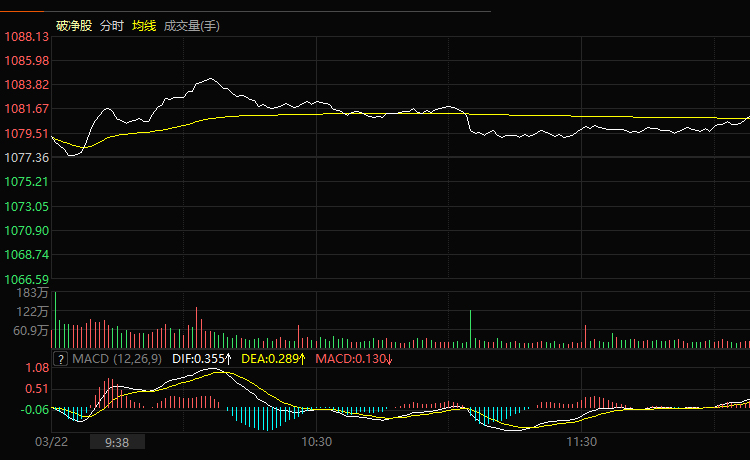
Task: Click the MACD question mark help icon
Action: click(x=60, y=358)
